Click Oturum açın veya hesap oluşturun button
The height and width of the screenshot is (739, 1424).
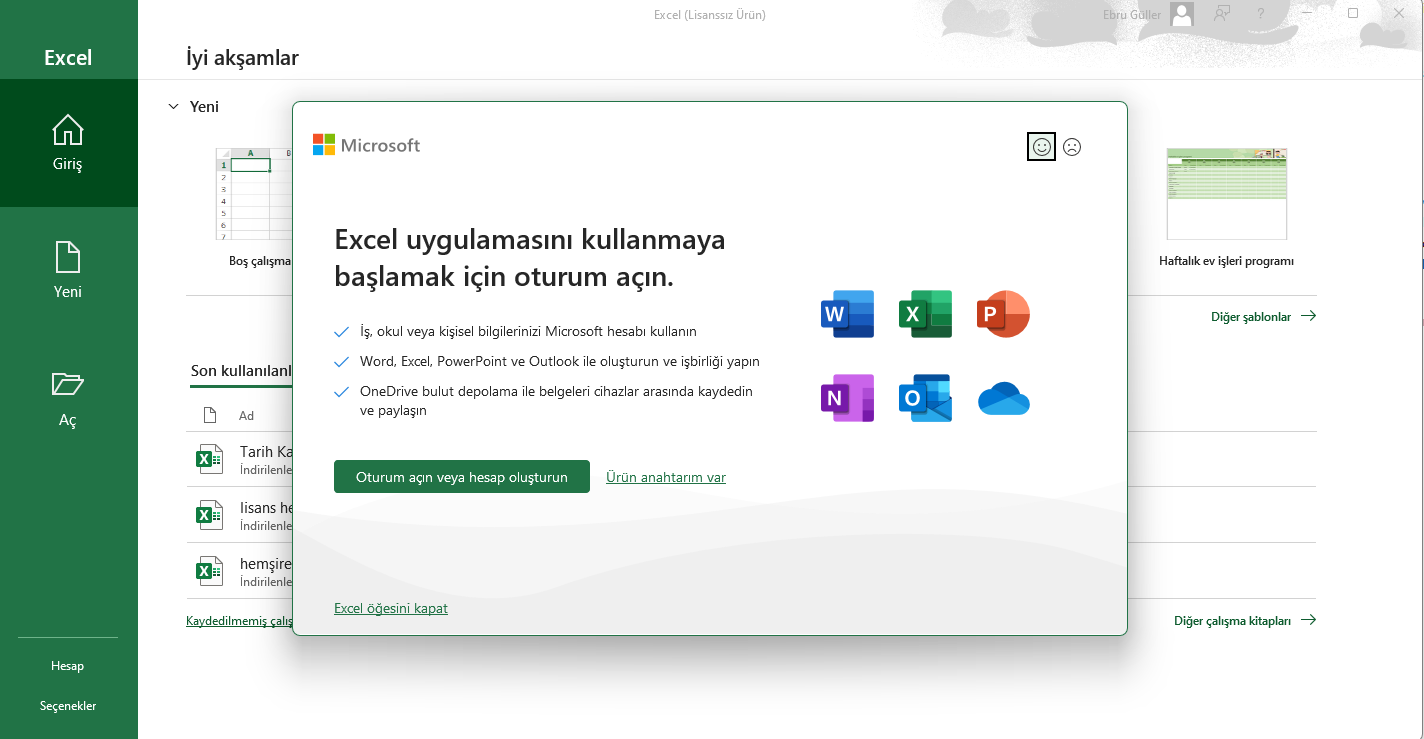pos(462,477)
